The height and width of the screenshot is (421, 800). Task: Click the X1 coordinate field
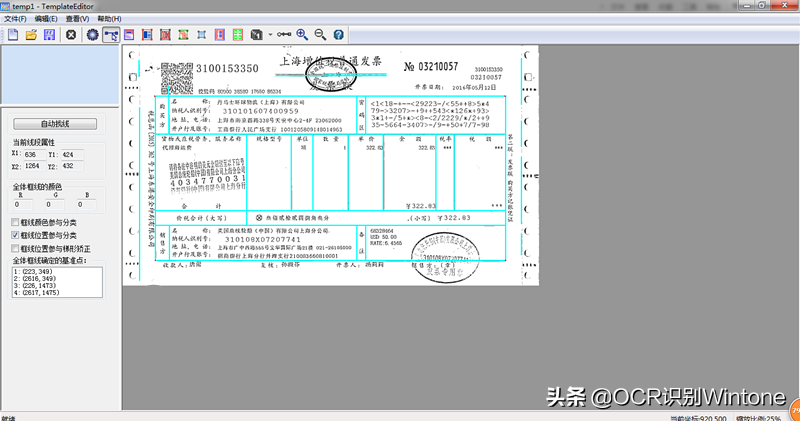[x=34, y=154]
